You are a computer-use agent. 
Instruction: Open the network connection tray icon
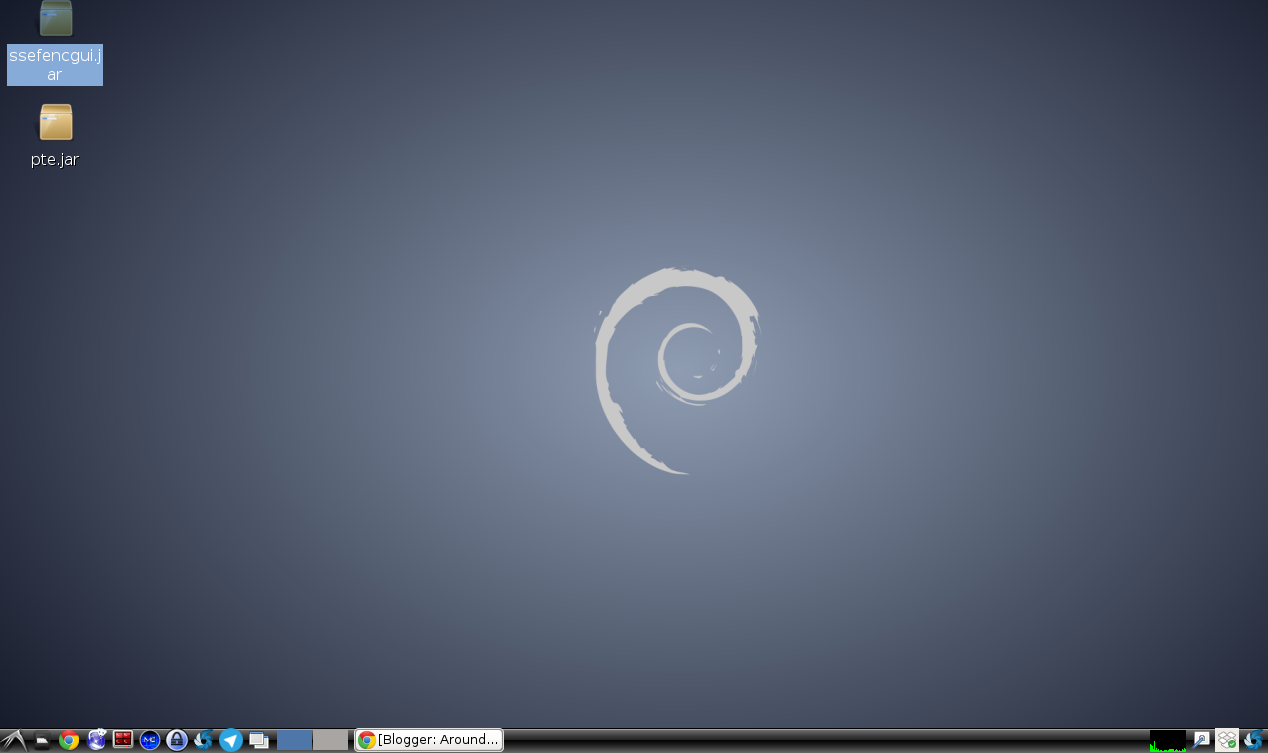pyautogui.click(x=1201, y=740)
